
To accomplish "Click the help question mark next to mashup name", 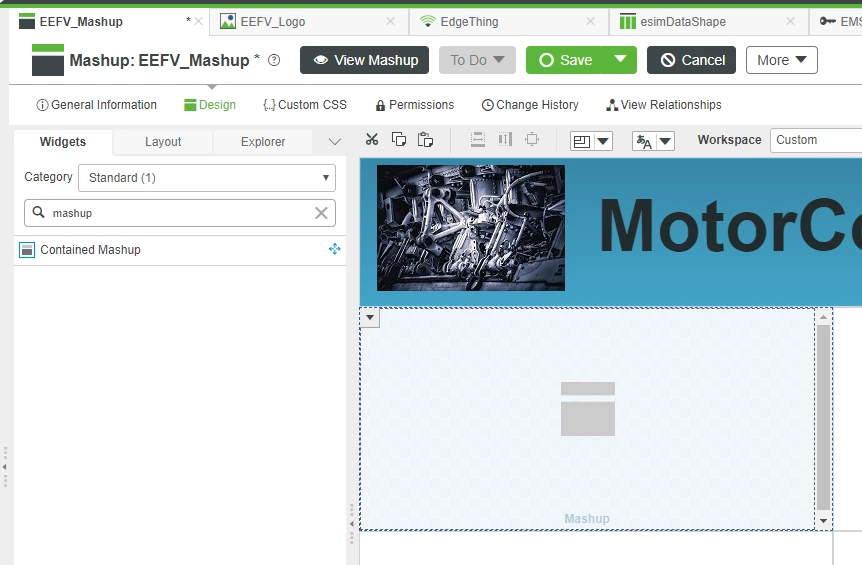I will [274, 60].
